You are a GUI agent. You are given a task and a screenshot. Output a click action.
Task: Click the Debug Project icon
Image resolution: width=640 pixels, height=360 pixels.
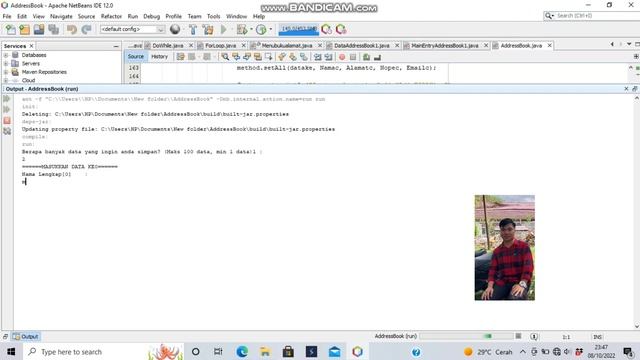coord(242,29)
